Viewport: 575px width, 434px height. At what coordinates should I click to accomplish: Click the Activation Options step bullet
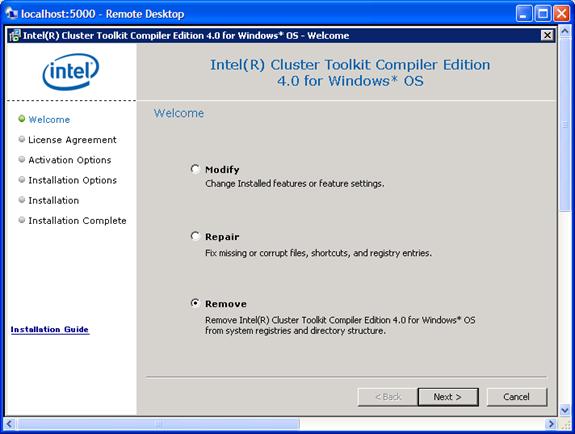click(x=22, y=159)
